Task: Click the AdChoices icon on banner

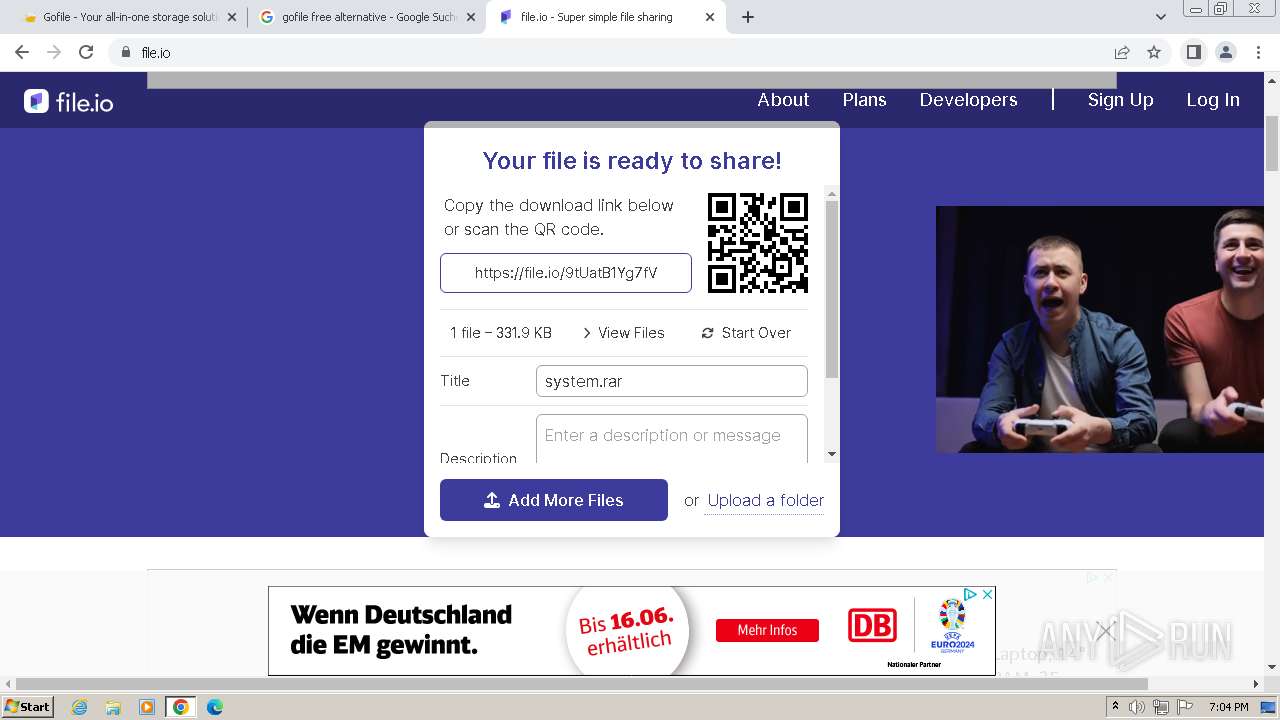Action: click(x=970, y=594)
